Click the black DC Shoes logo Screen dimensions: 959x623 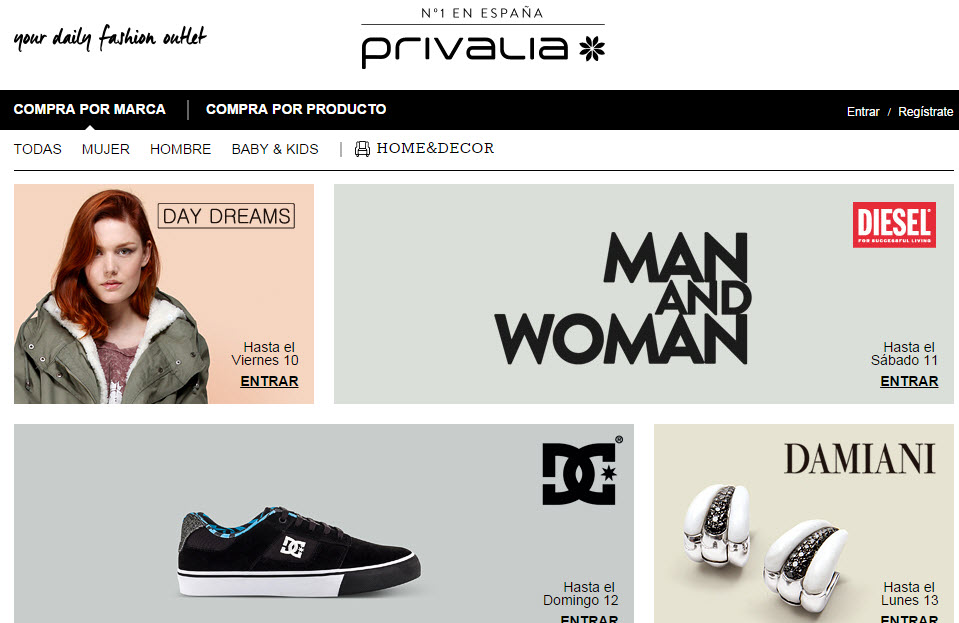tap(582, 473)
